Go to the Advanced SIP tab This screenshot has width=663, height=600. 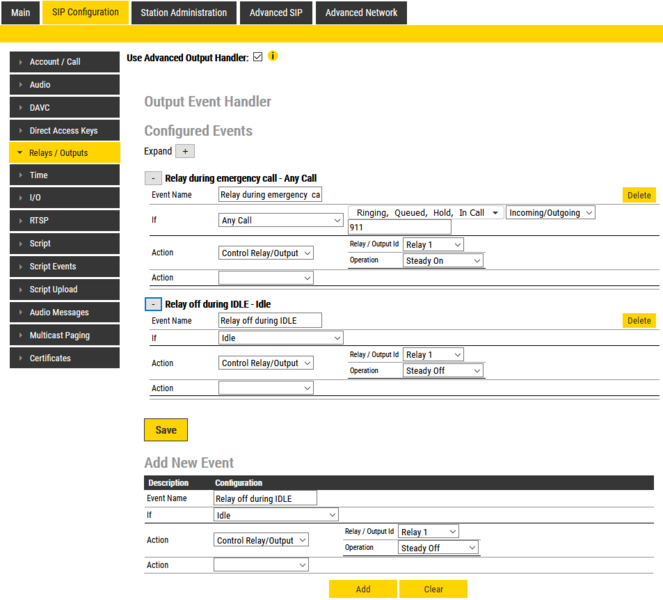[276, 13]
